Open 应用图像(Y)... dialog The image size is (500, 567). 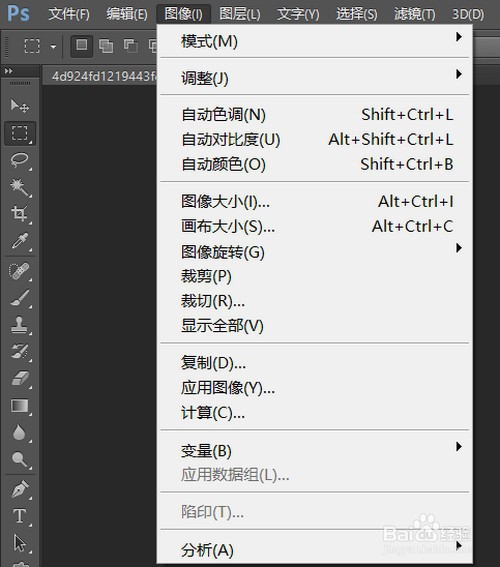point(315,388)
